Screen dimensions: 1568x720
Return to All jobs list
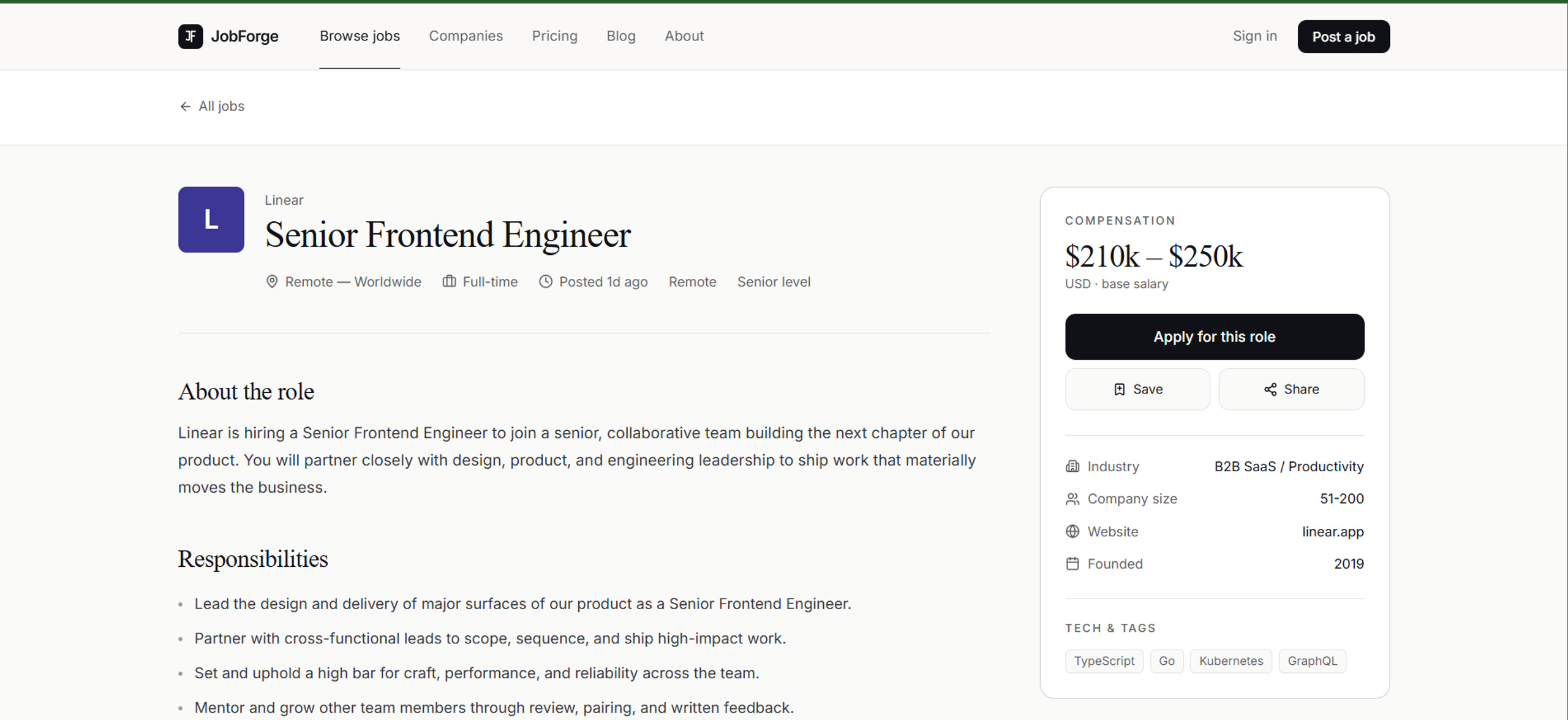point(221,107)
